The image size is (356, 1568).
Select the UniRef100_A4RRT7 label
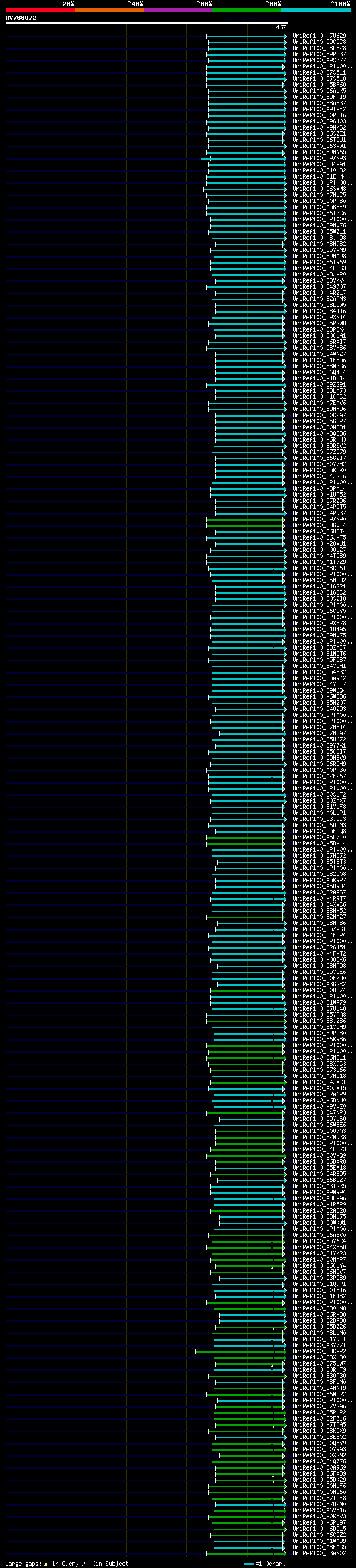tap(319, 898)
